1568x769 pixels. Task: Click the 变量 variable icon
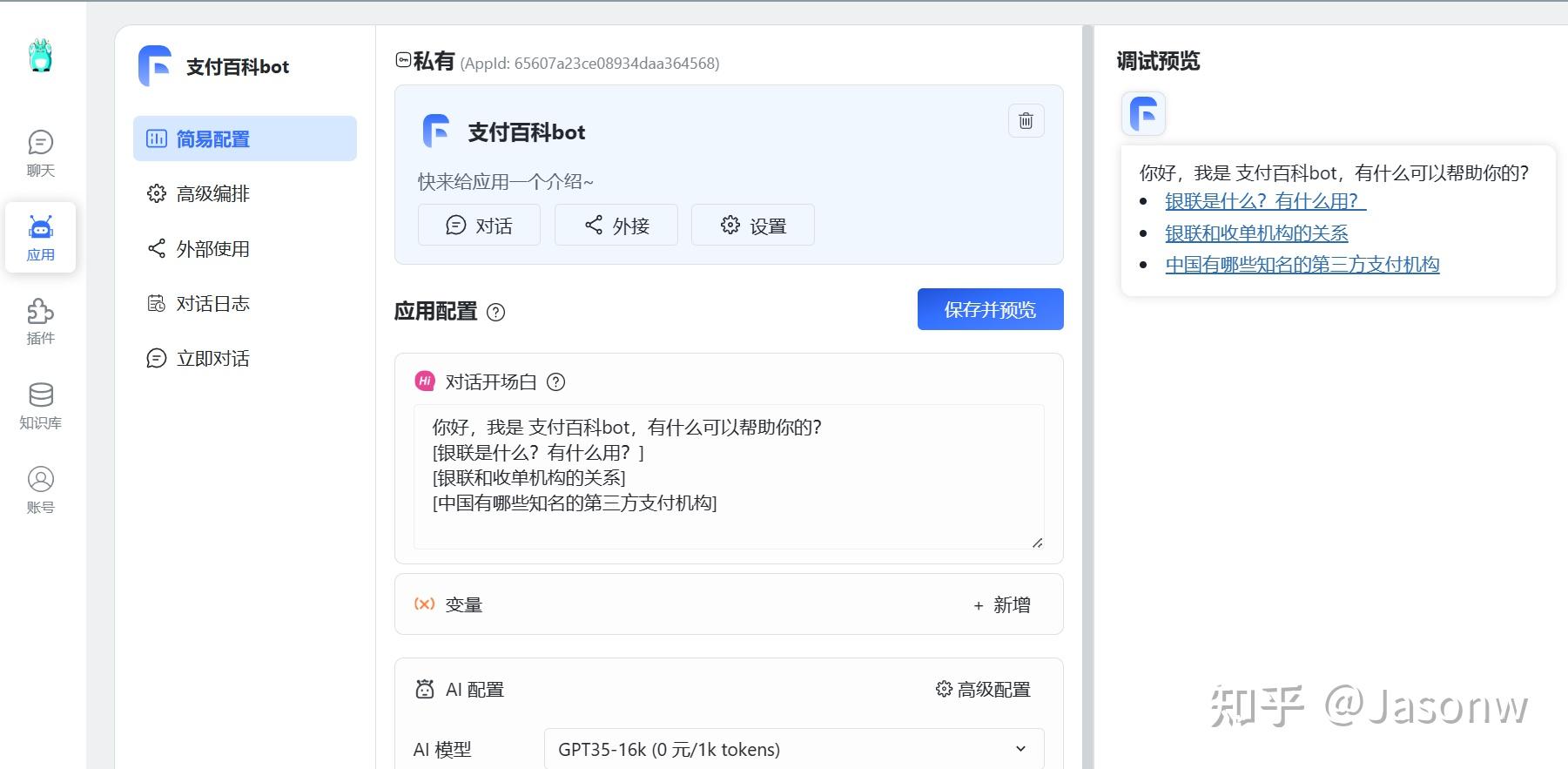[424, 604]
